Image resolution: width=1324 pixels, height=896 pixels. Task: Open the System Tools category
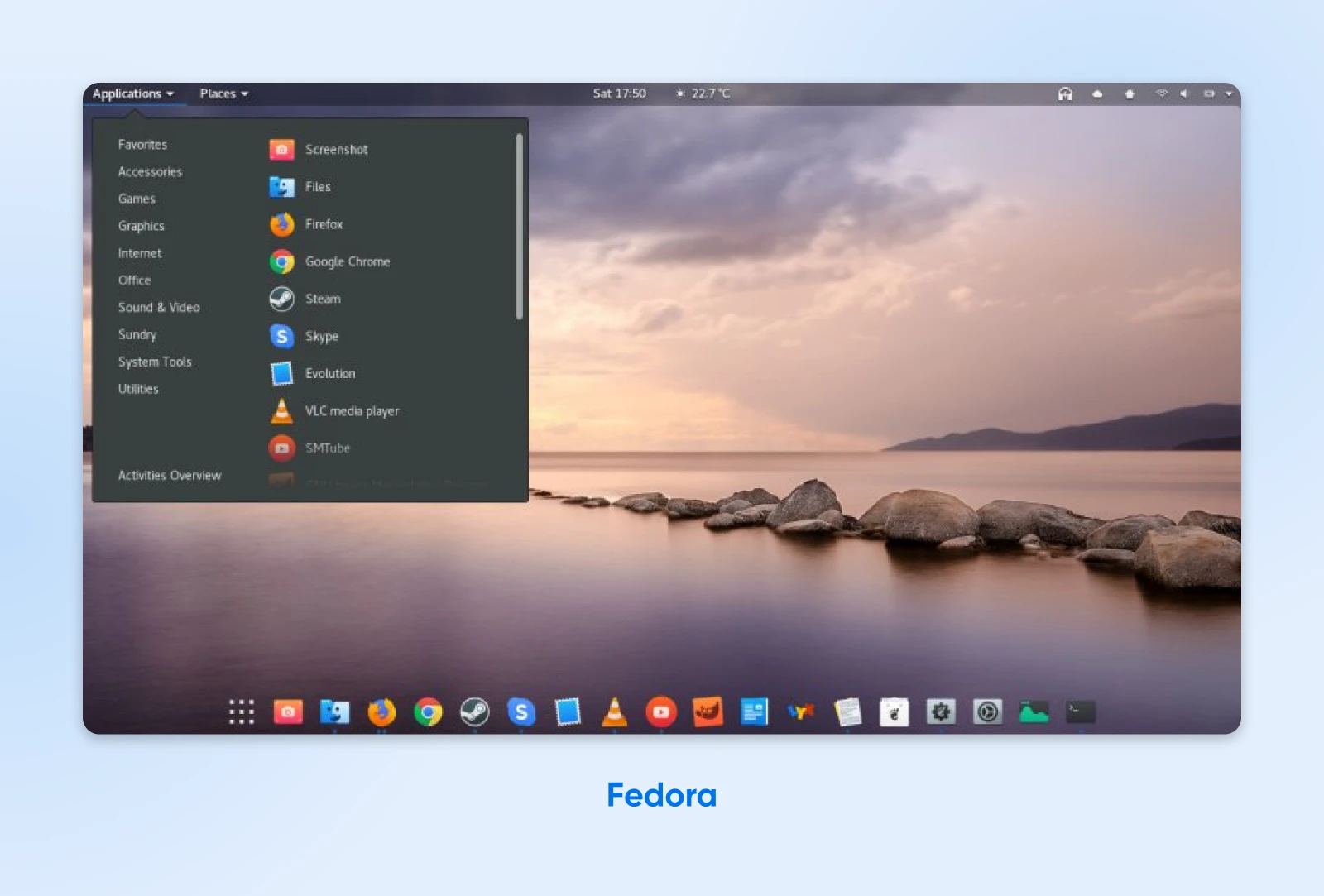(155, 362)
